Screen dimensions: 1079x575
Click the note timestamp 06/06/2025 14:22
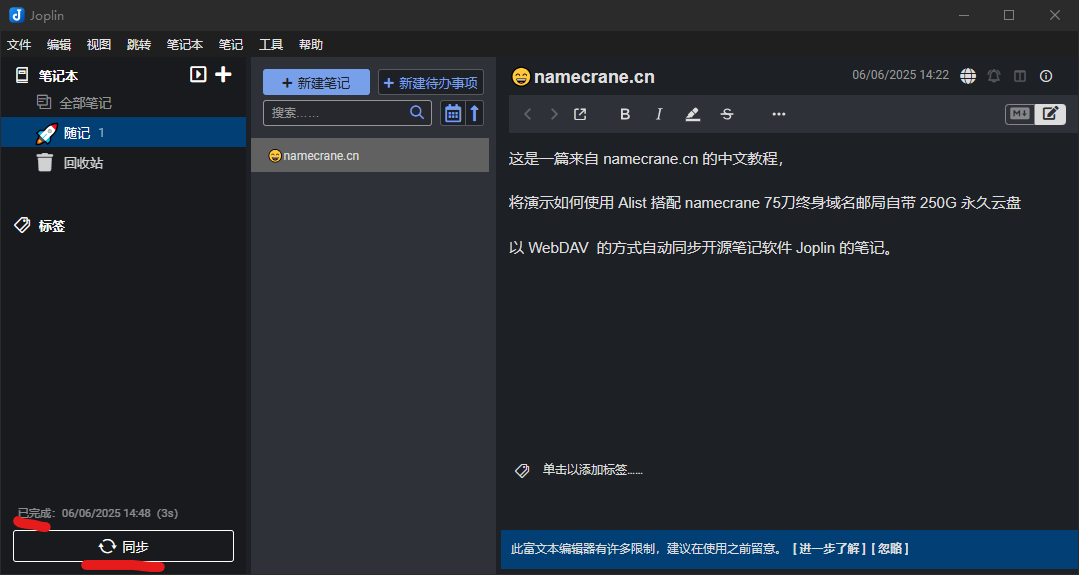pyautogui.click(x=901, y=75)
